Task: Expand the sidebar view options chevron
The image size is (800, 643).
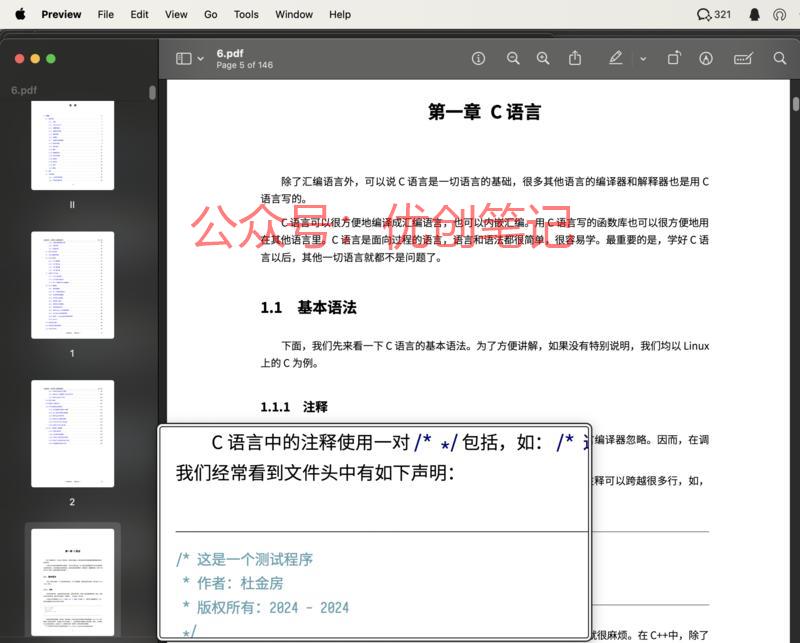Action: [x=201, y=59]
